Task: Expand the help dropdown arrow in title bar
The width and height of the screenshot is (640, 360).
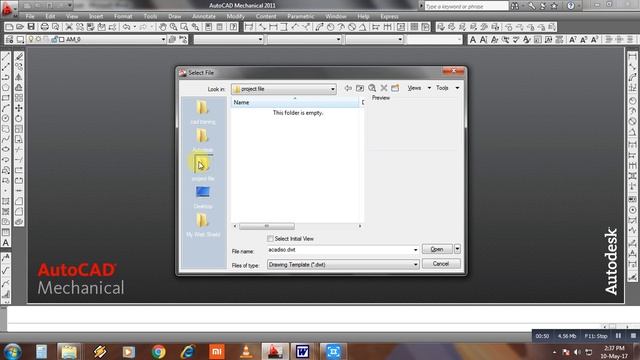Action: (x=579, y=6)
